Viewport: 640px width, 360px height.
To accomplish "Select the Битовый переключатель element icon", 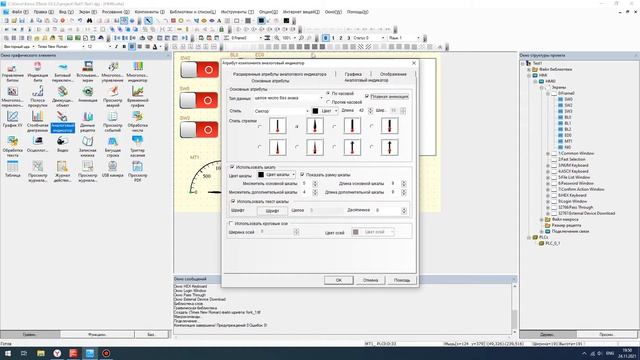I will coord(62,71).
